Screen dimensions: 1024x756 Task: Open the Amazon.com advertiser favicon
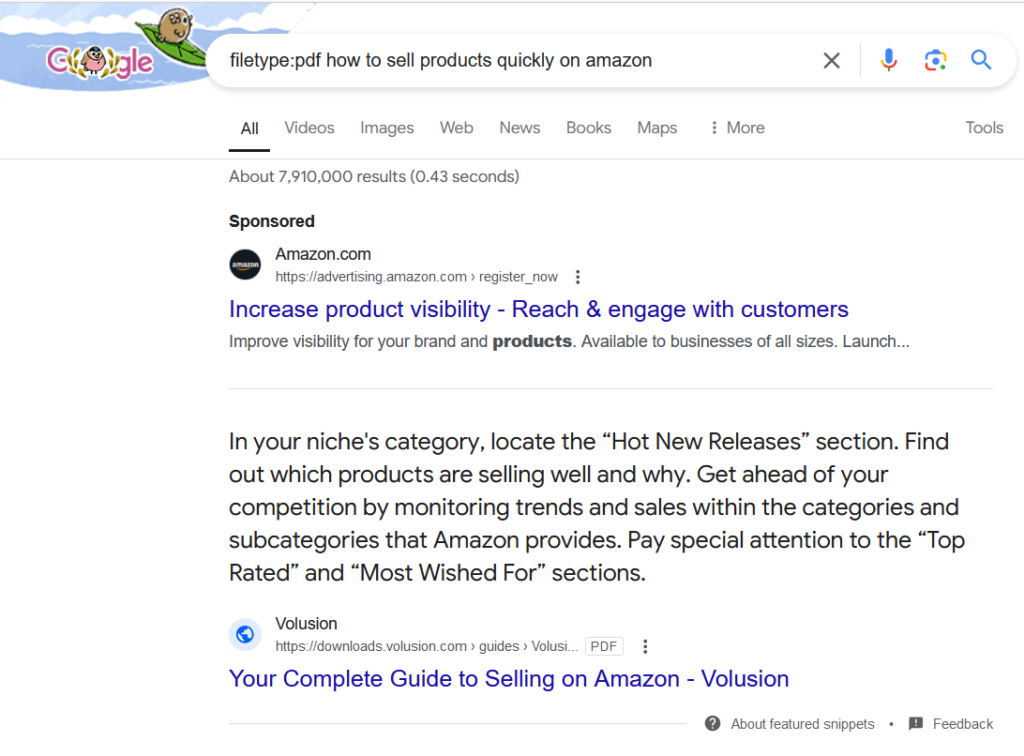click(244, 264)
